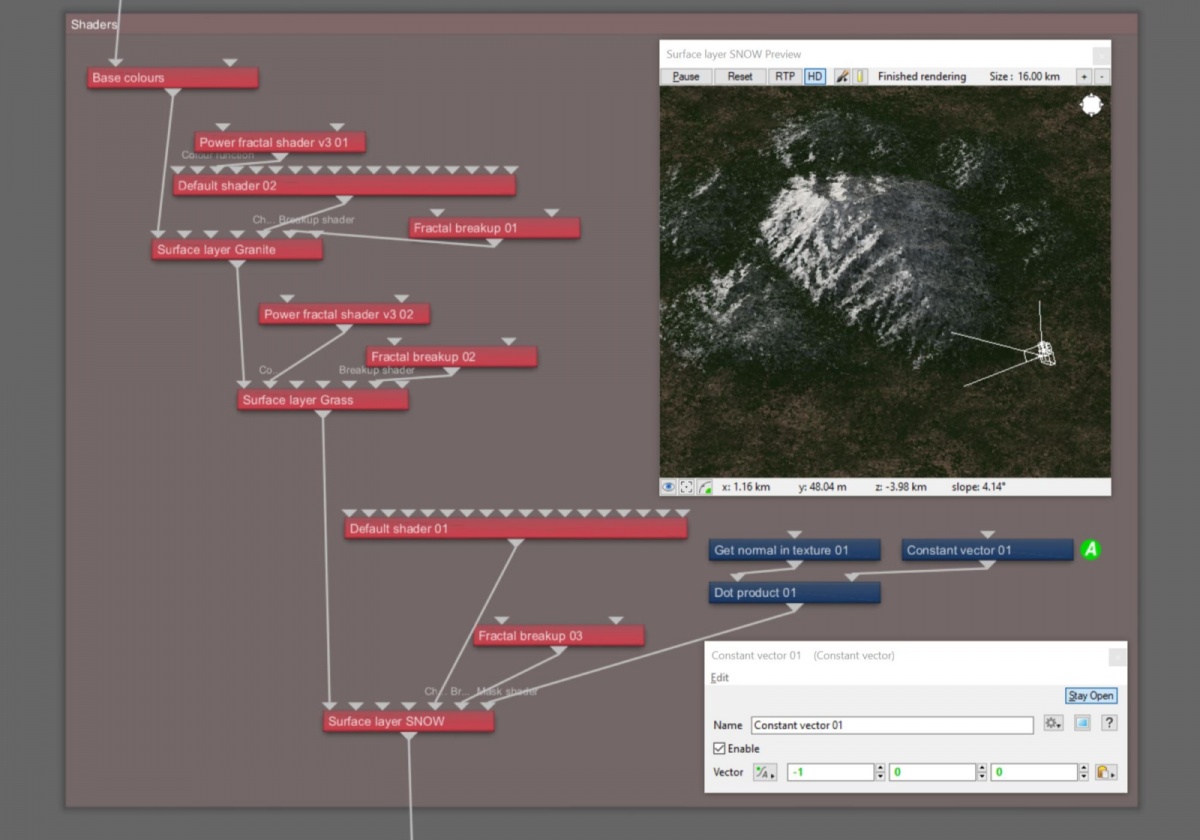
Task: Toggle RTP ray-traced preview
Action: [x=785, y=76]
